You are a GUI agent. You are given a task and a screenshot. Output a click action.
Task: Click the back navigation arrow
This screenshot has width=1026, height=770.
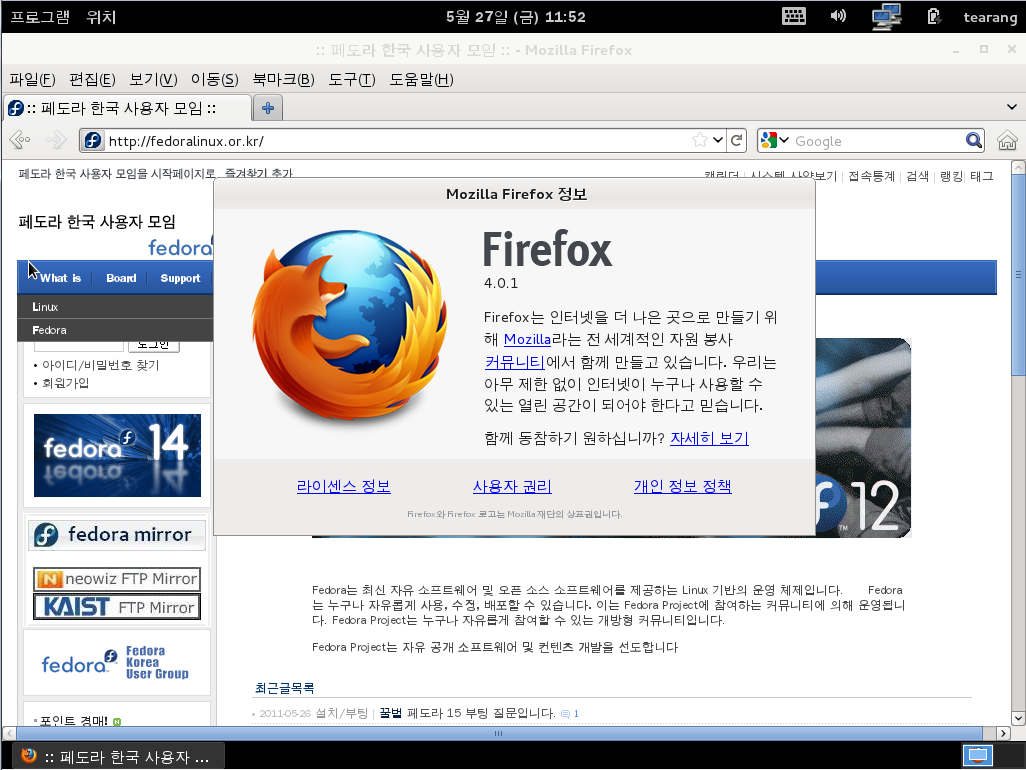point(20,140)
